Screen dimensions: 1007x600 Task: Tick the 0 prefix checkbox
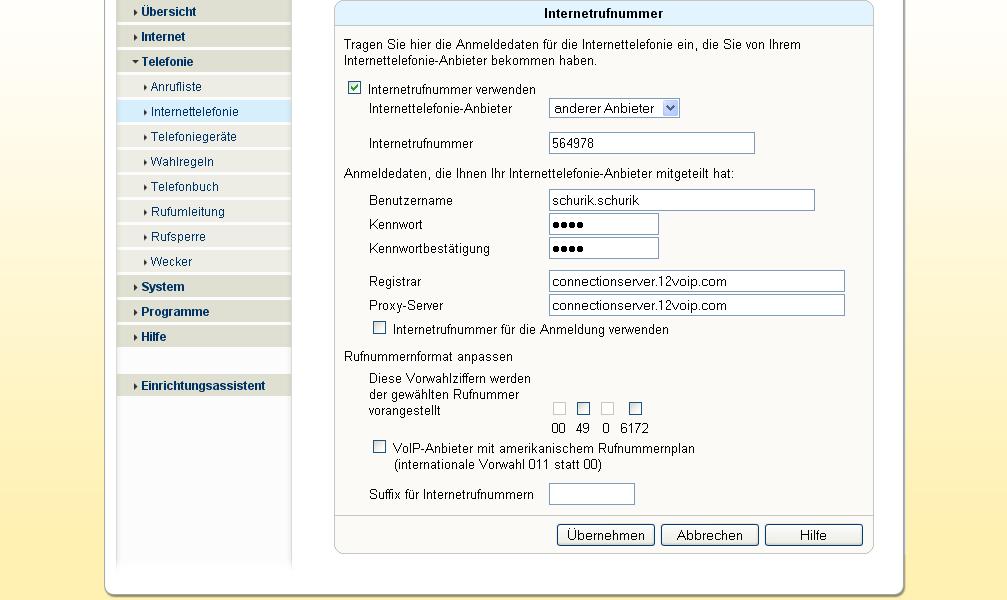(608, 409)
